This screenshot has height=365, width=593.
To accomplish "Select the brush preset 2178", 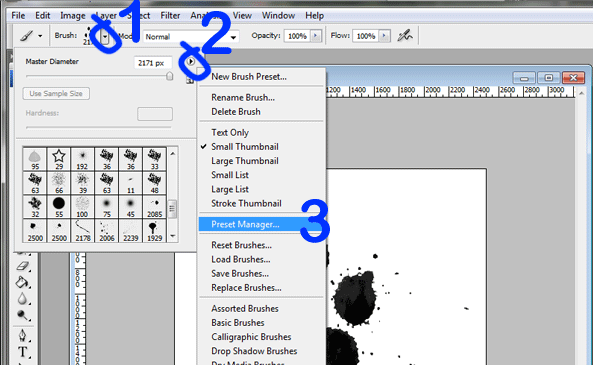I will [82, 231].
